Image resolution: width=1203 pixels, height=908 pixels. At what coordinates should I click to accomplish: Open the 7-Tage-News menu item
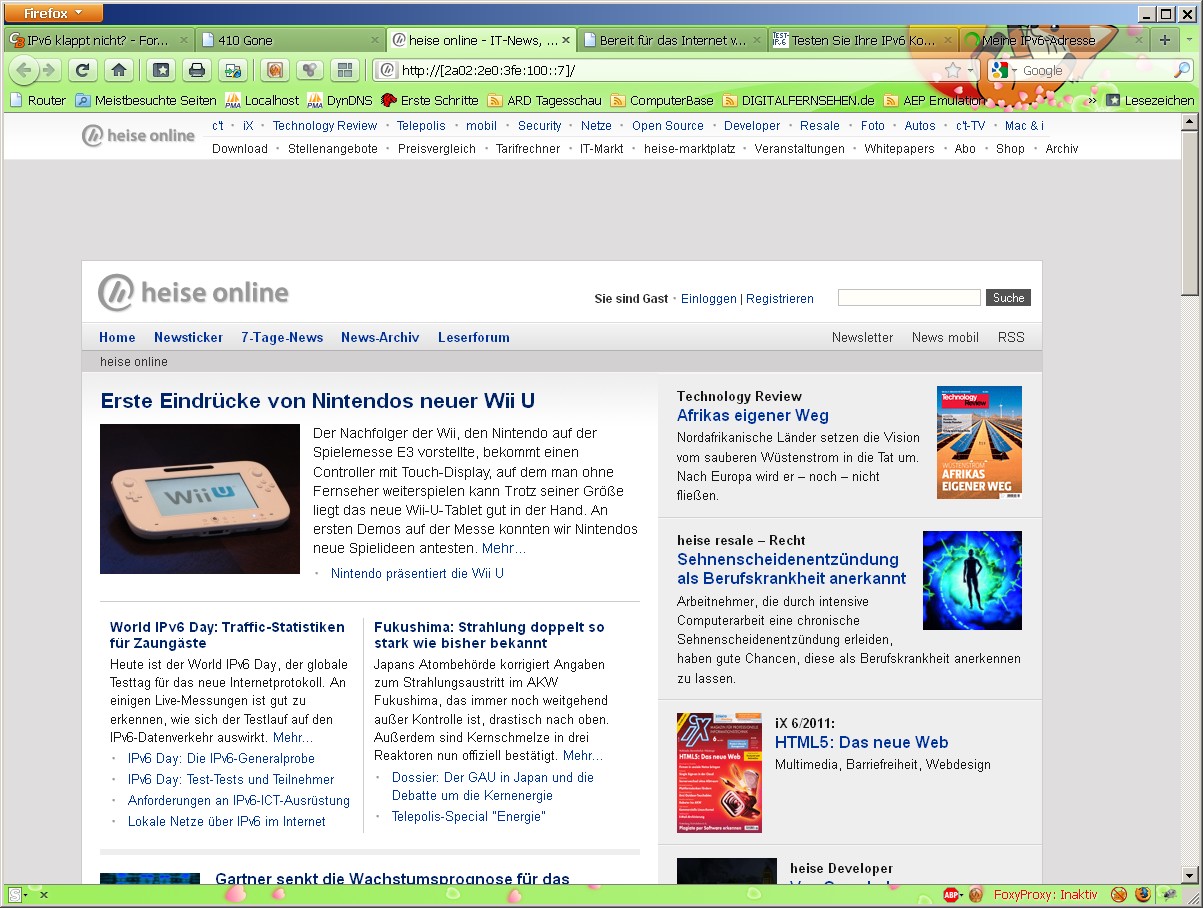pos(282,337)
